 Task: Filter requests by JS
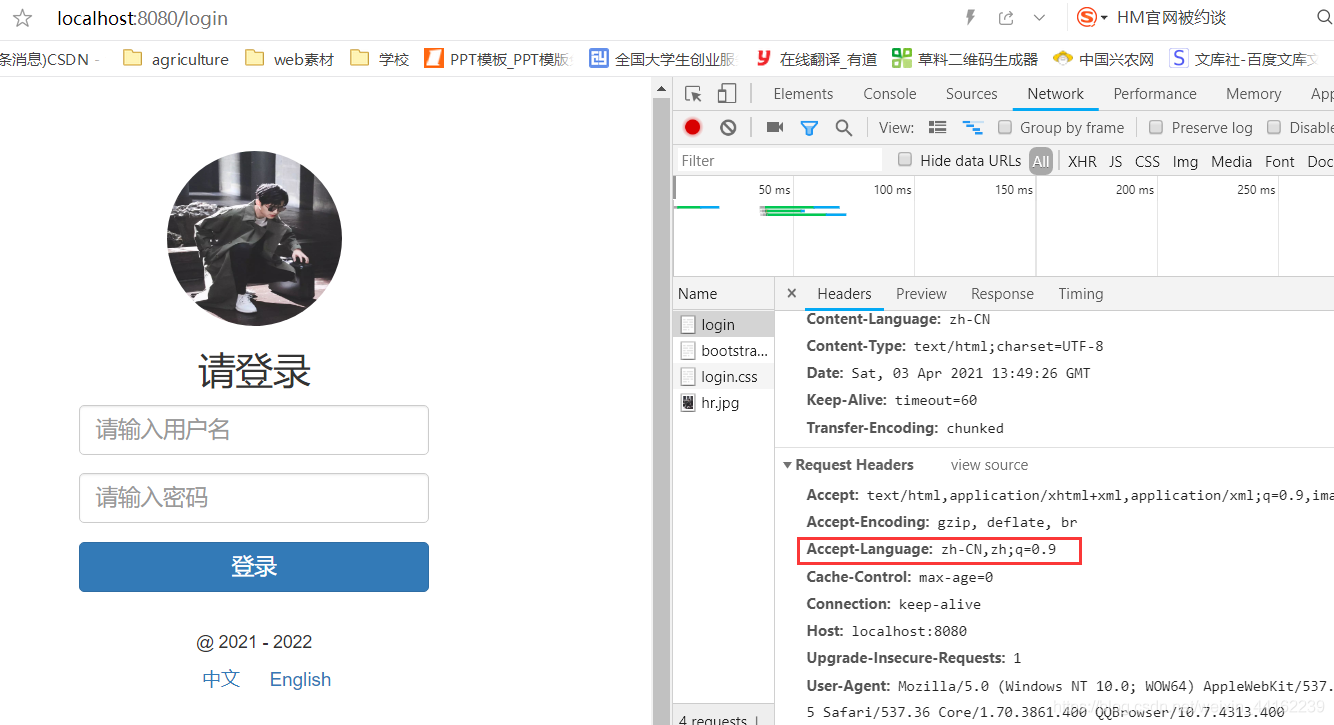pyautogui.click(x=1116, y=161)
